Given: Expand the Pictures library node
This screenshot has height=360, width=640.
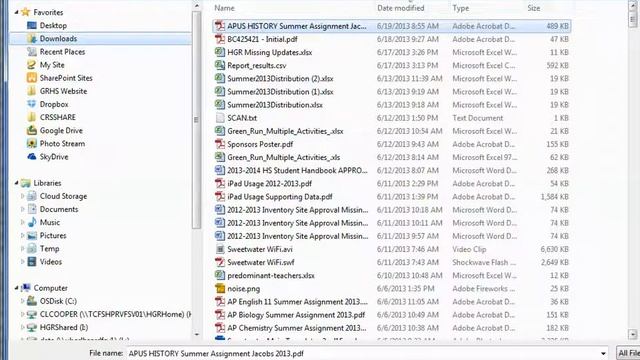Looking at the screenshot, I should click(x=22, y=236).
